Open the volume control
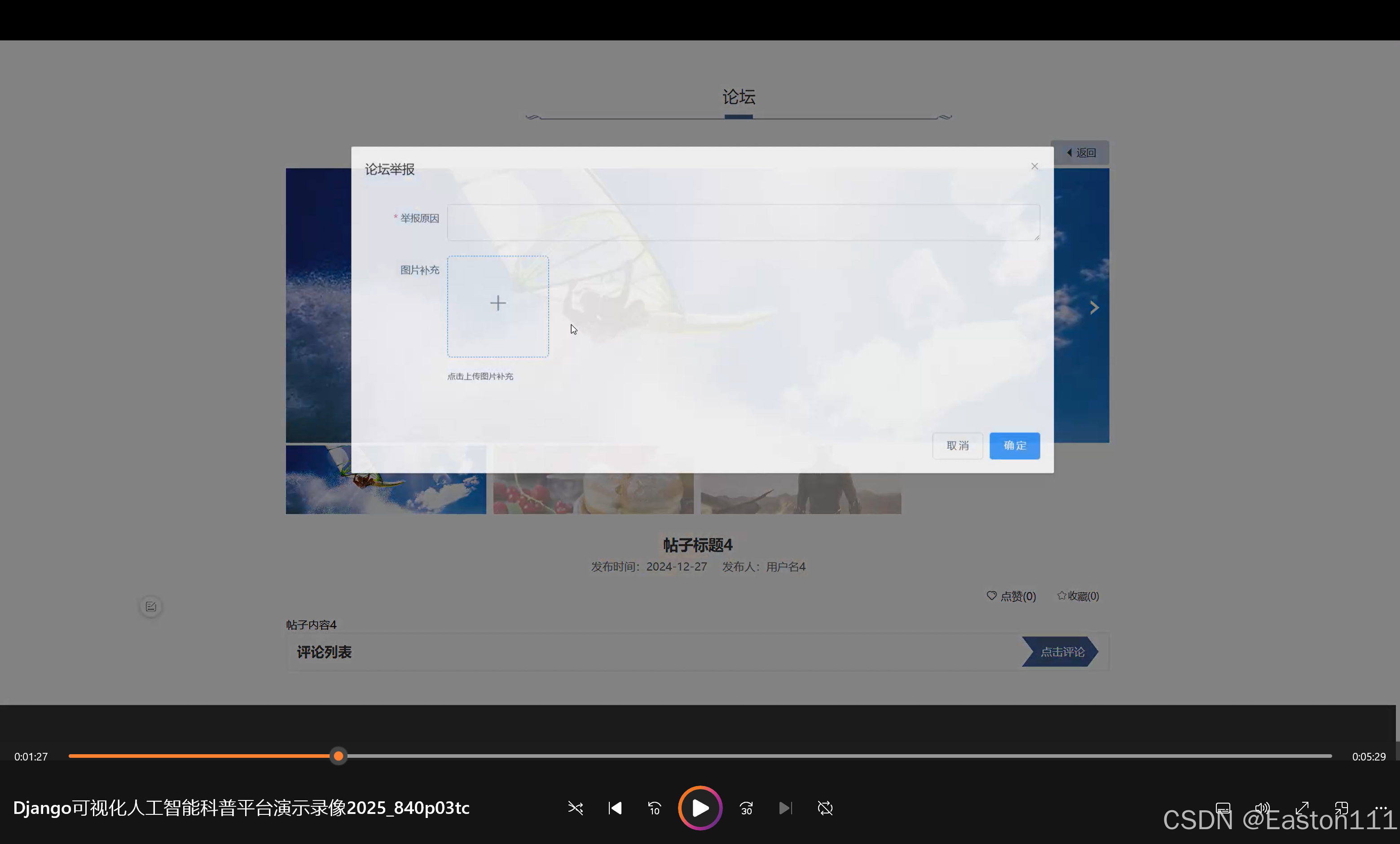Image resolution: width=1400 pixels, height=844 pixels. (x=1262, y=808)
